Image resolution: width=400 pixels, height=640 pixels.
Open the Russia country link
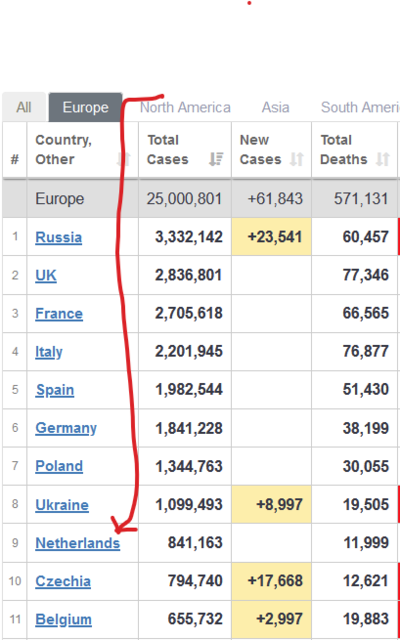[58, 237]
